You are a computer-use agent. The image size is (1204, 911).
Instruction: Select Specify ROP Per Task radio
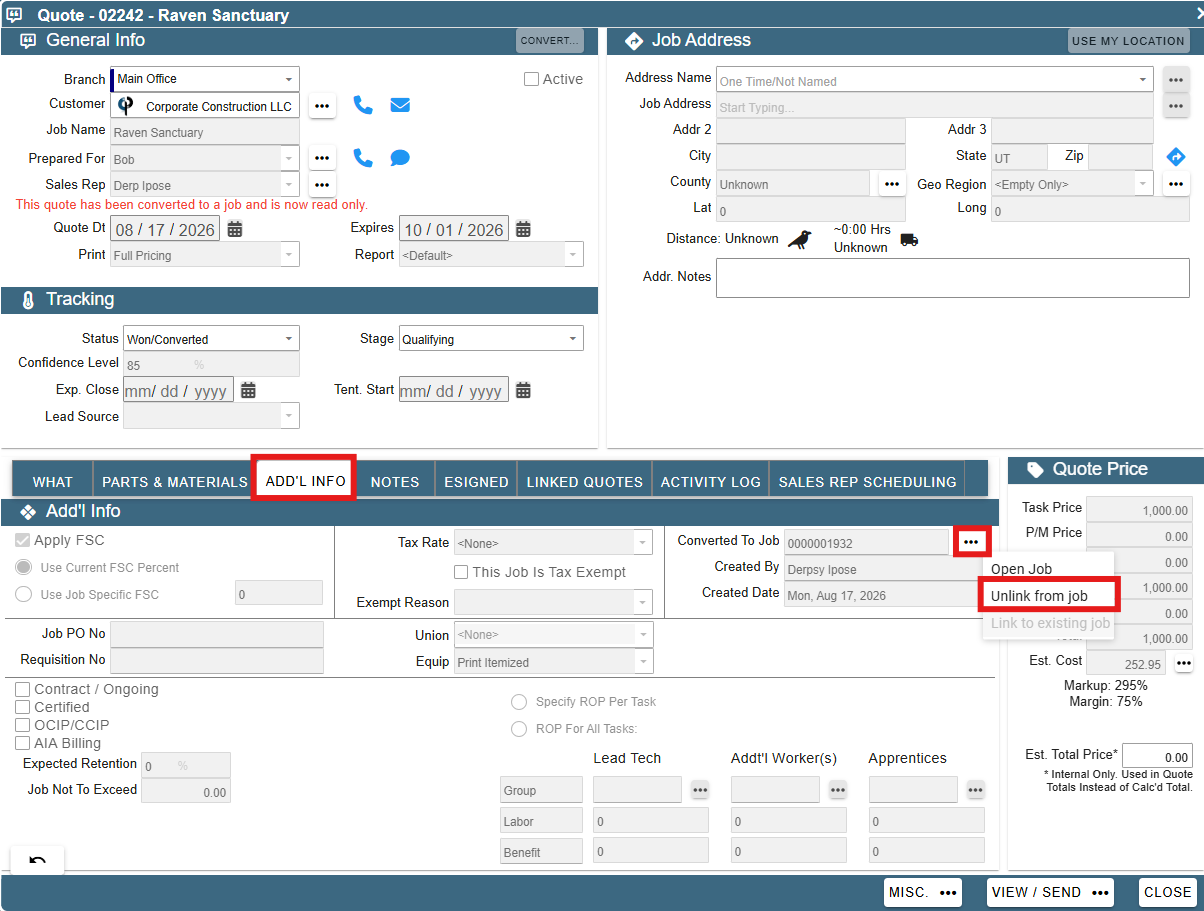point(519,702)
